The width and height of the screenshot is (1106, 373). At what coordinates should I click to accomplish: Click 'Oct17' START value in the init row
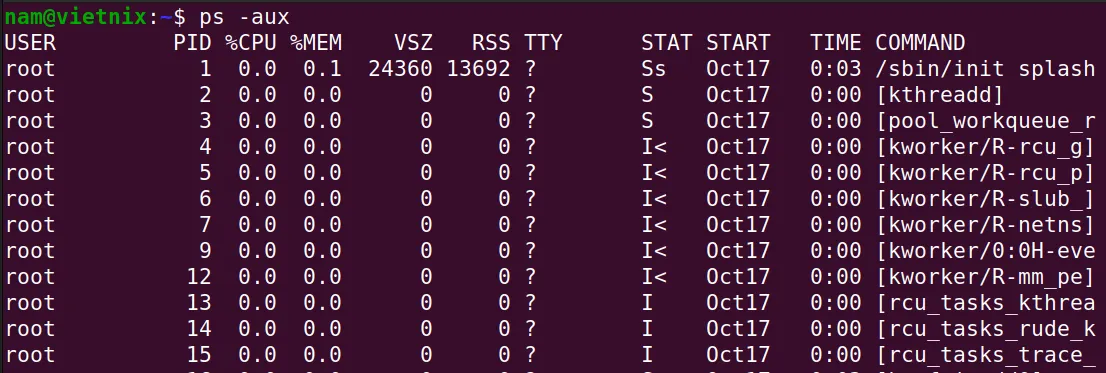coord(738,69)
